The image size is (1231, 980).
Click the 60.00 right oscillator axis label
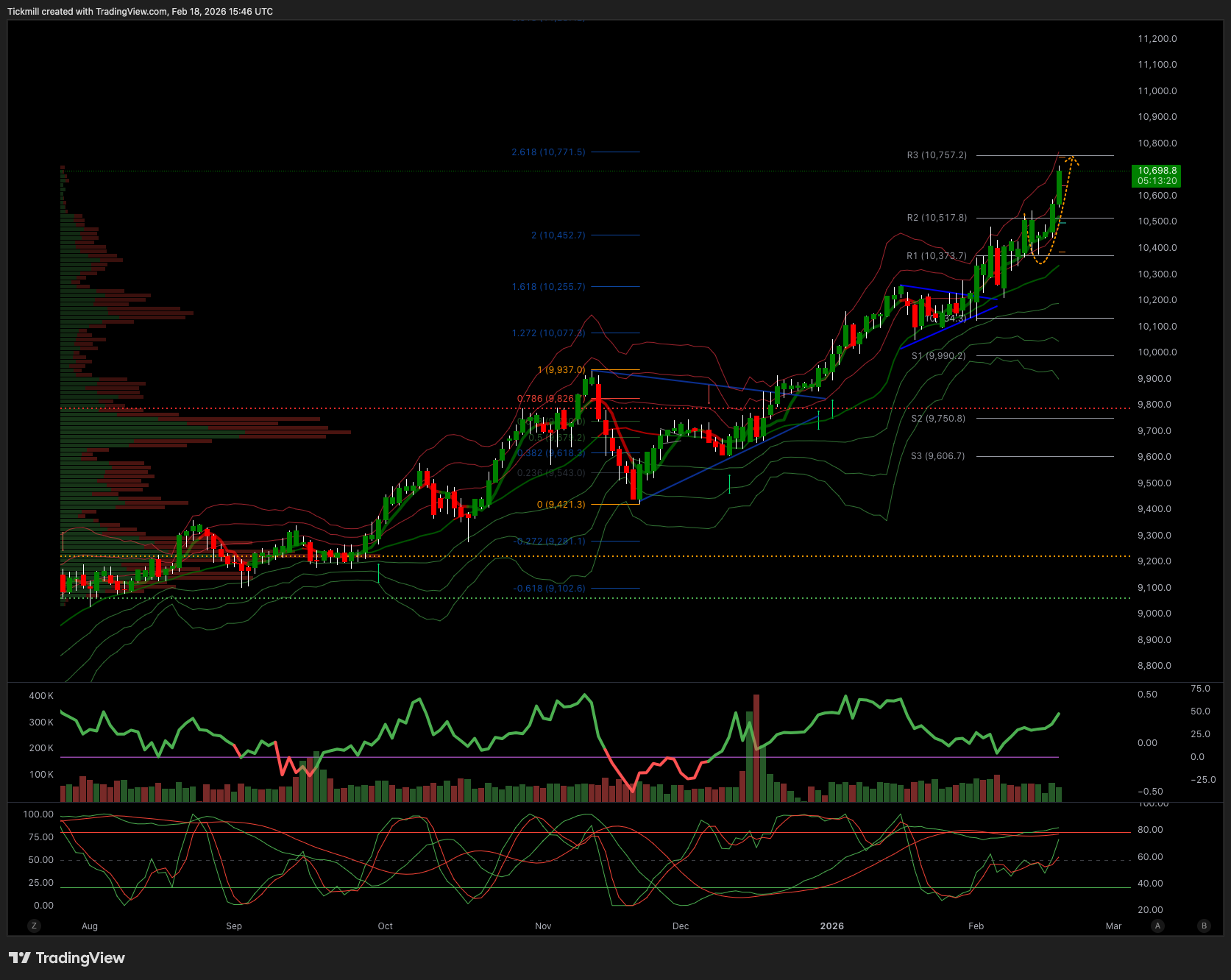1150,857
